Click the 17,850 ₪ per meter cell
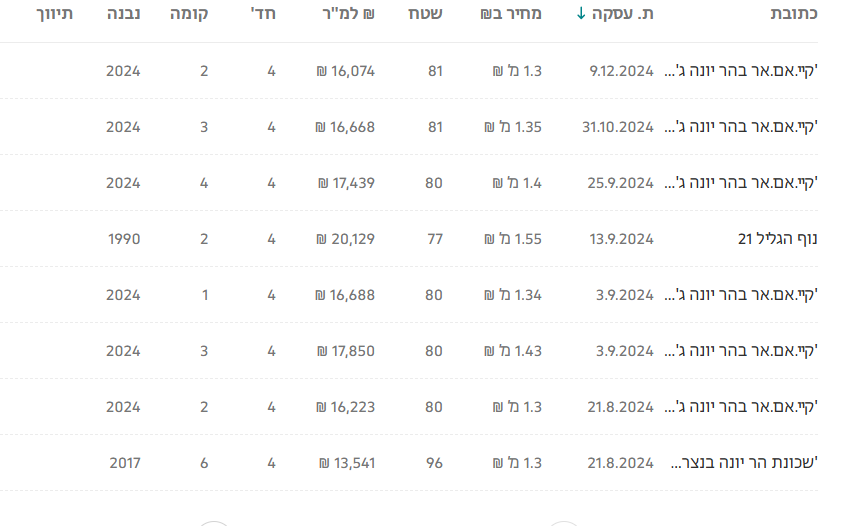 click(345, 351)
